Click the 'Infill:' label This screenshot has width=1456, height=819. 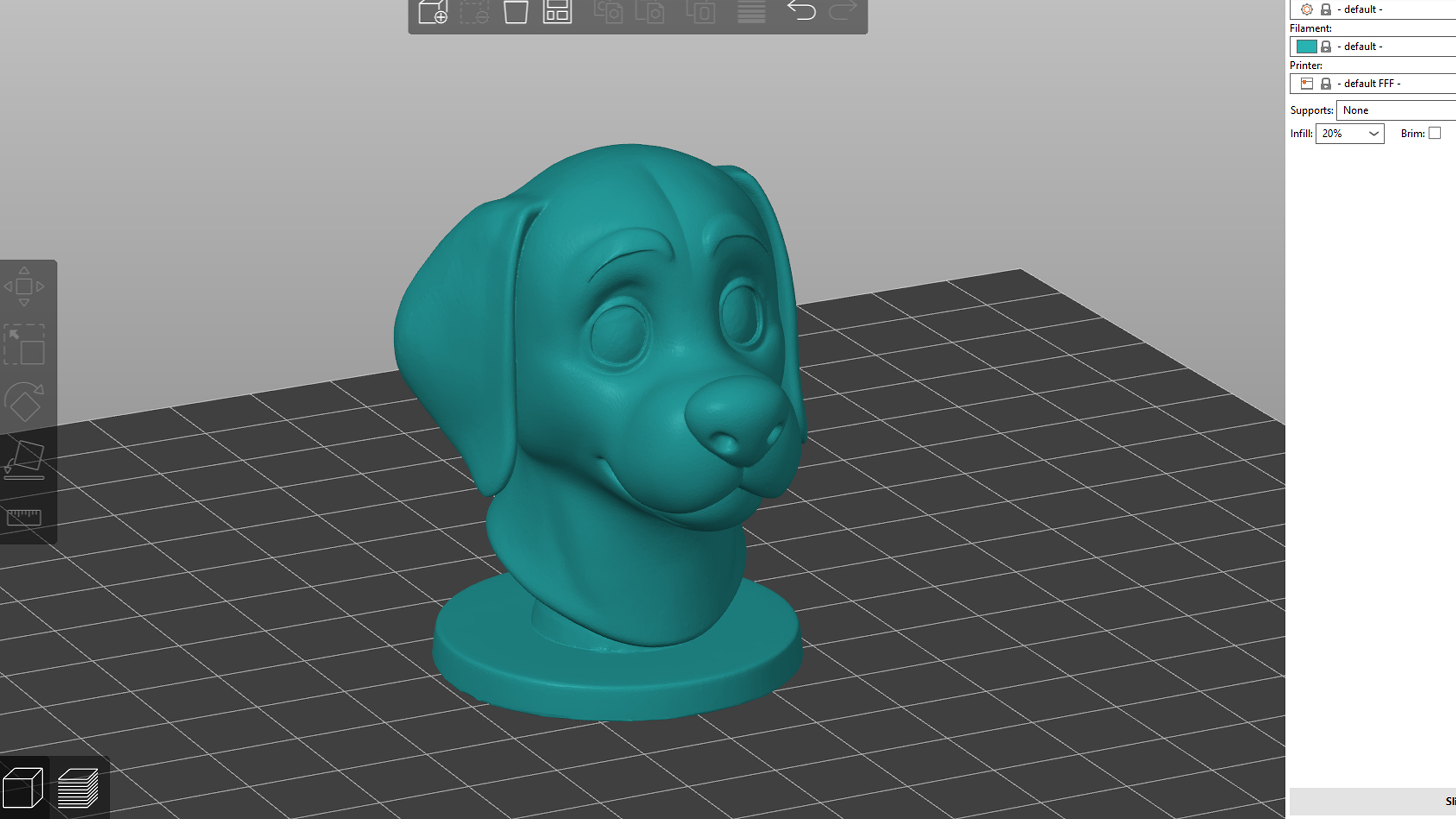[x=1301, y=134]
